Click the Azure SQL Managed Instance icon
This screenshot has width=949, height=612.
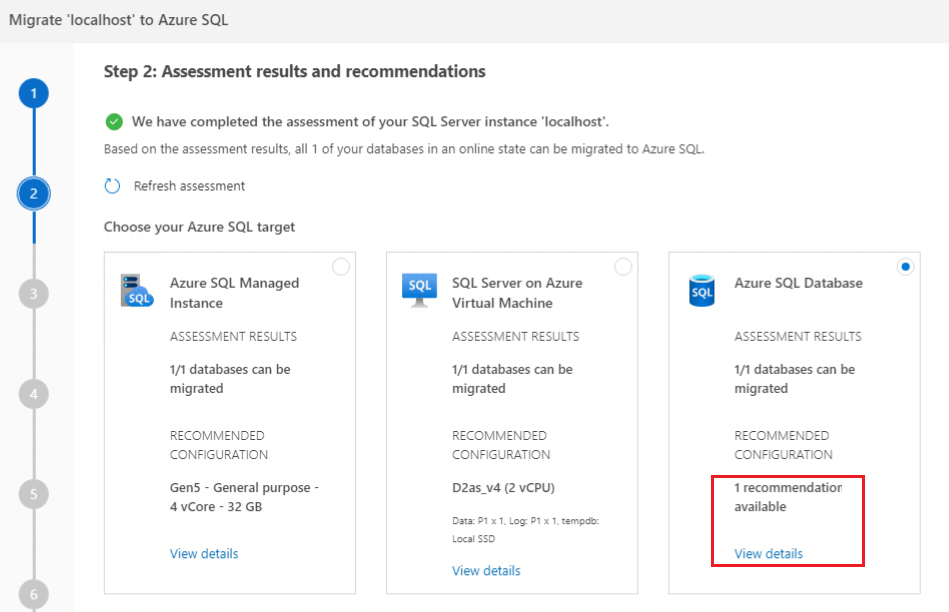tap(137, 290)
